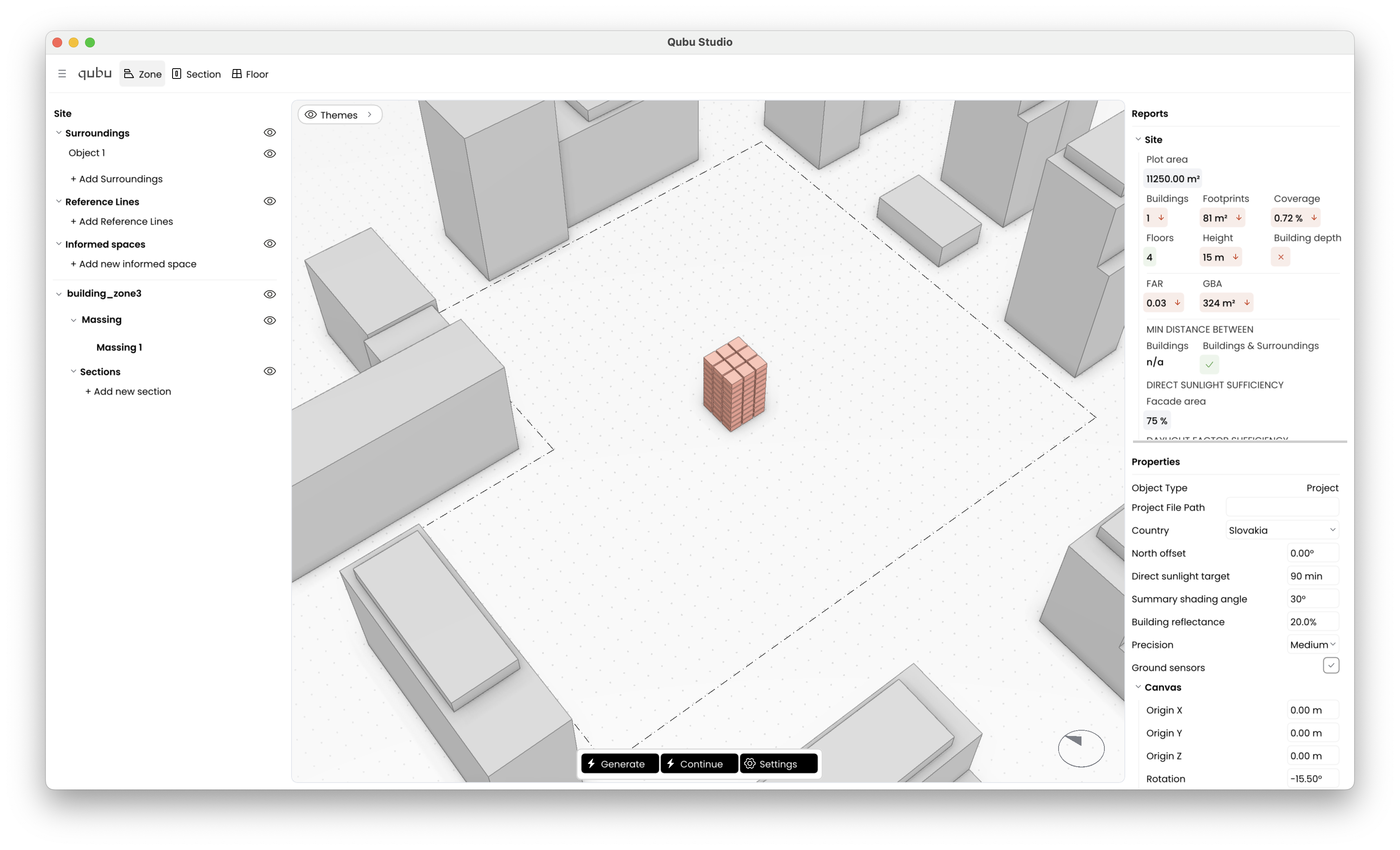Click the Buildings count down-arrow indicator
The height and width of the screenshot is (850, 1400).
pyautogui.click(x=1161, y=217)
